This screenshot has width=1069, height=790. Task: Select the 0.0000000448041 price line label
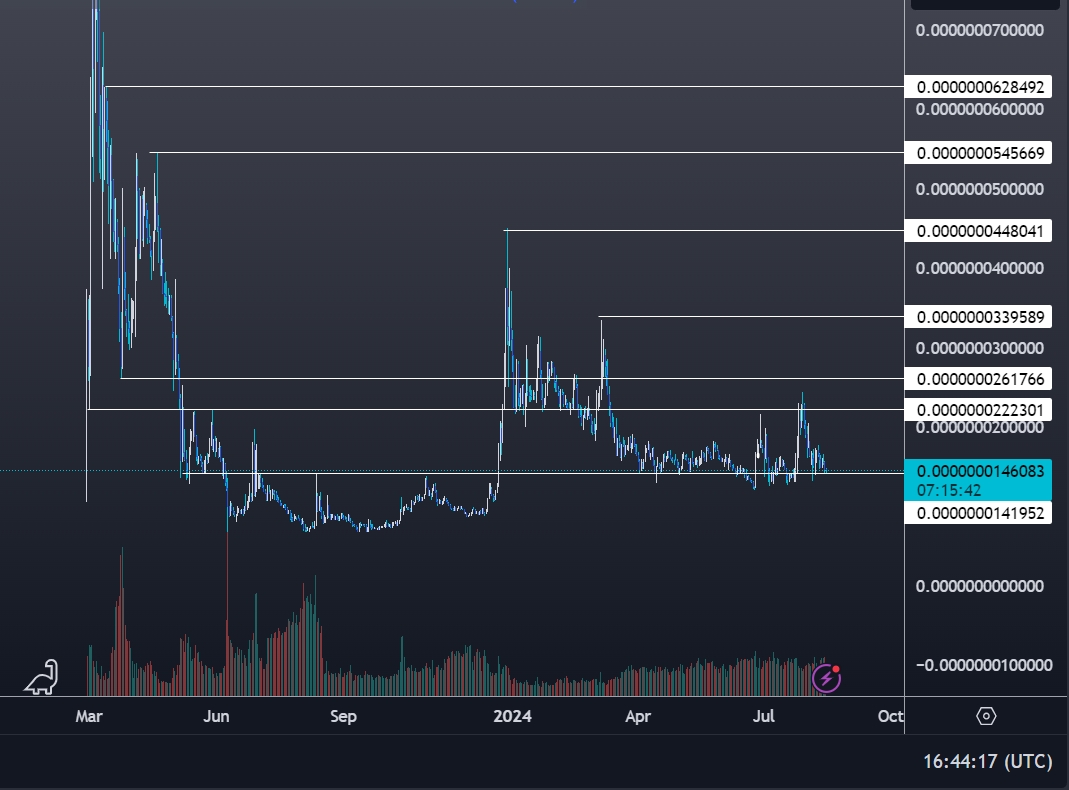pos(978,231)
